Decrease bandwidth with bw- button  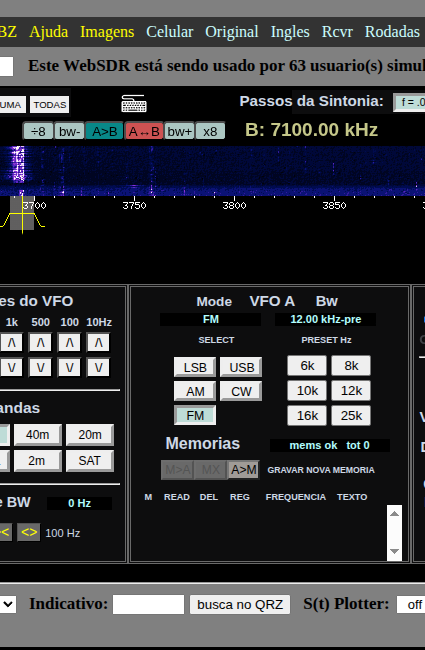[69, 131]
